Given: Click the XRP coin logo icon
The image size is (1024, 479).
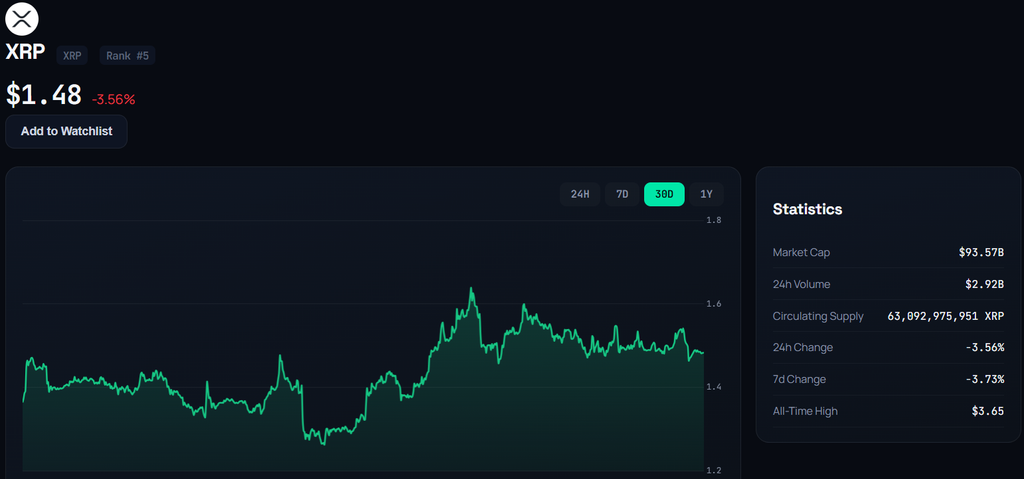Looking at the screenshot, I should [x=22, y=18].
